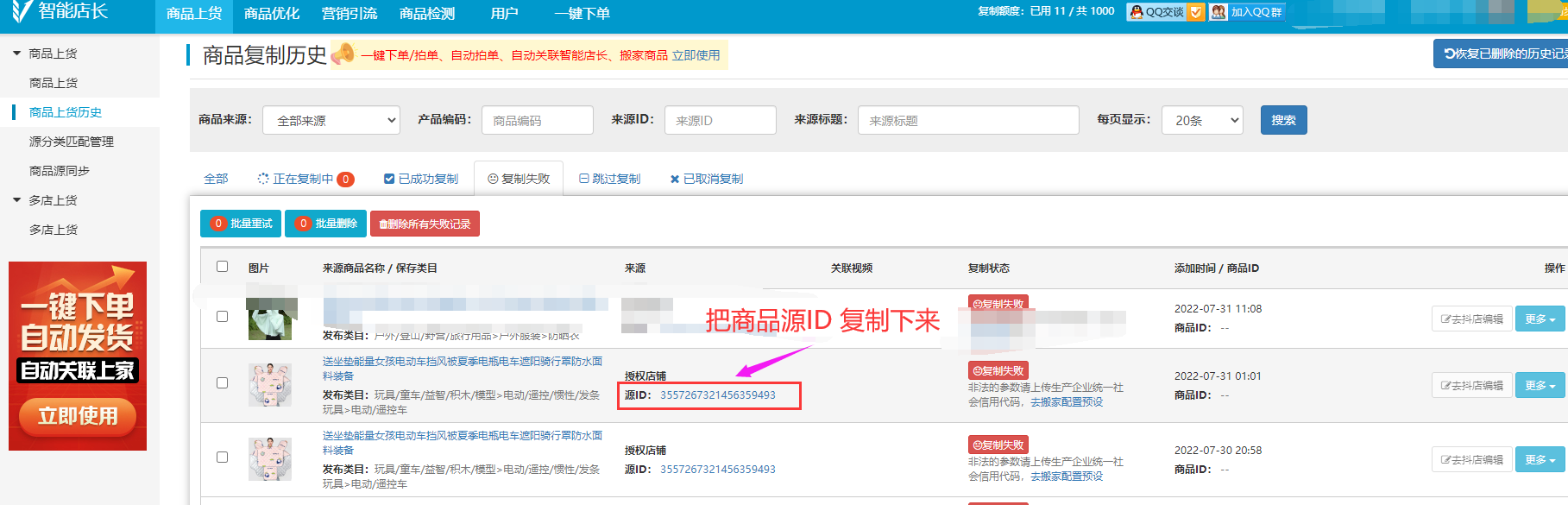
Task: Click the 一键下单 自动发货 promo banner
Action: [x=78, y=356]
